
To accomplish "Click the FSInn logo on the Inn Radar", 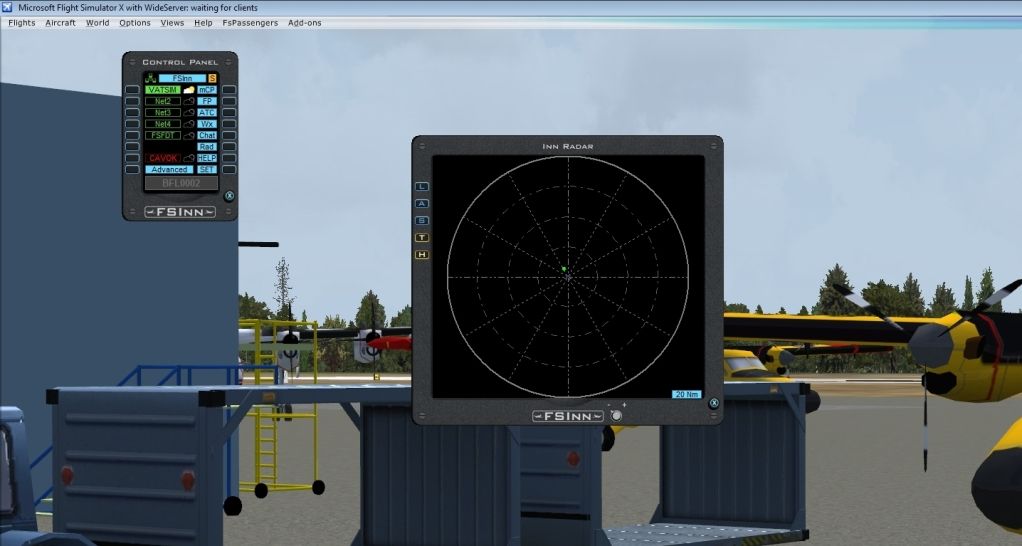I will point(568,416).
